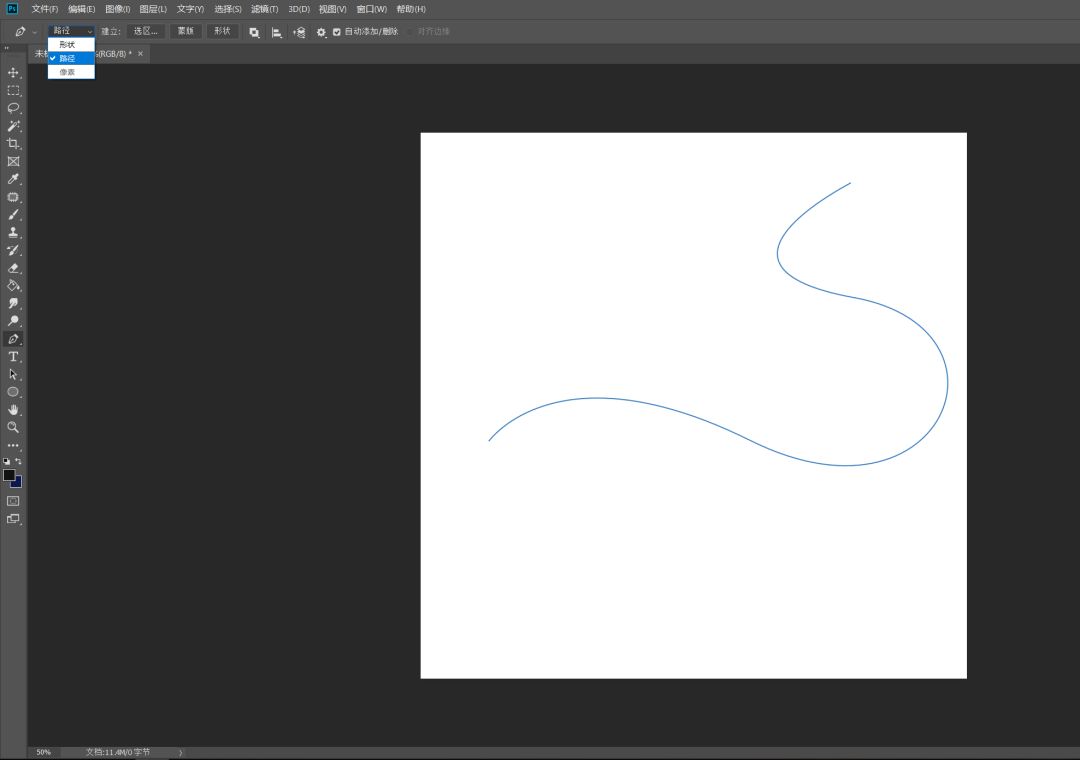Screen dimensions: 1080x760
Task: Open the 图像(I) menu
Action: click(x=117, y=9)
